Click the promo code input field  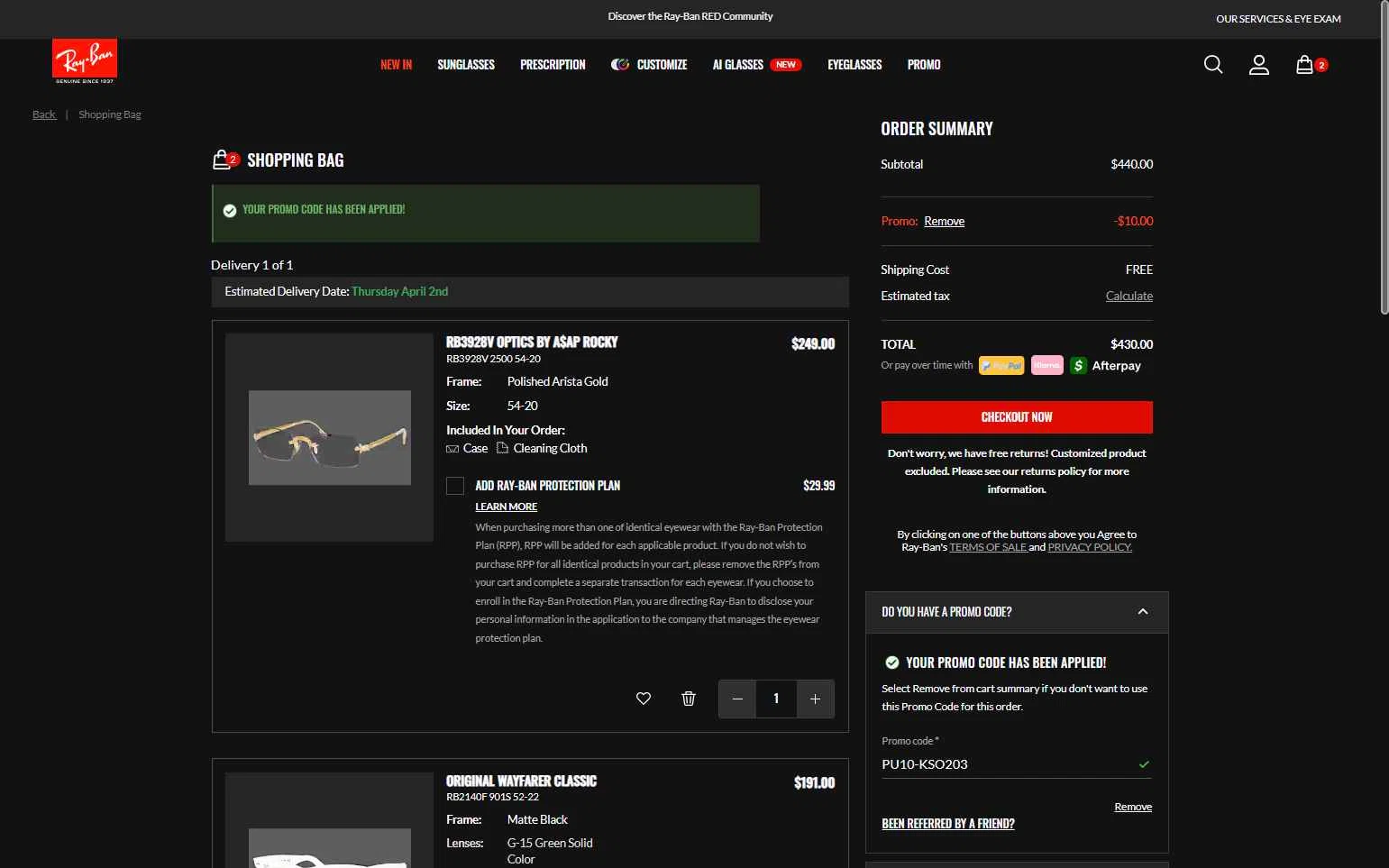1017,764
